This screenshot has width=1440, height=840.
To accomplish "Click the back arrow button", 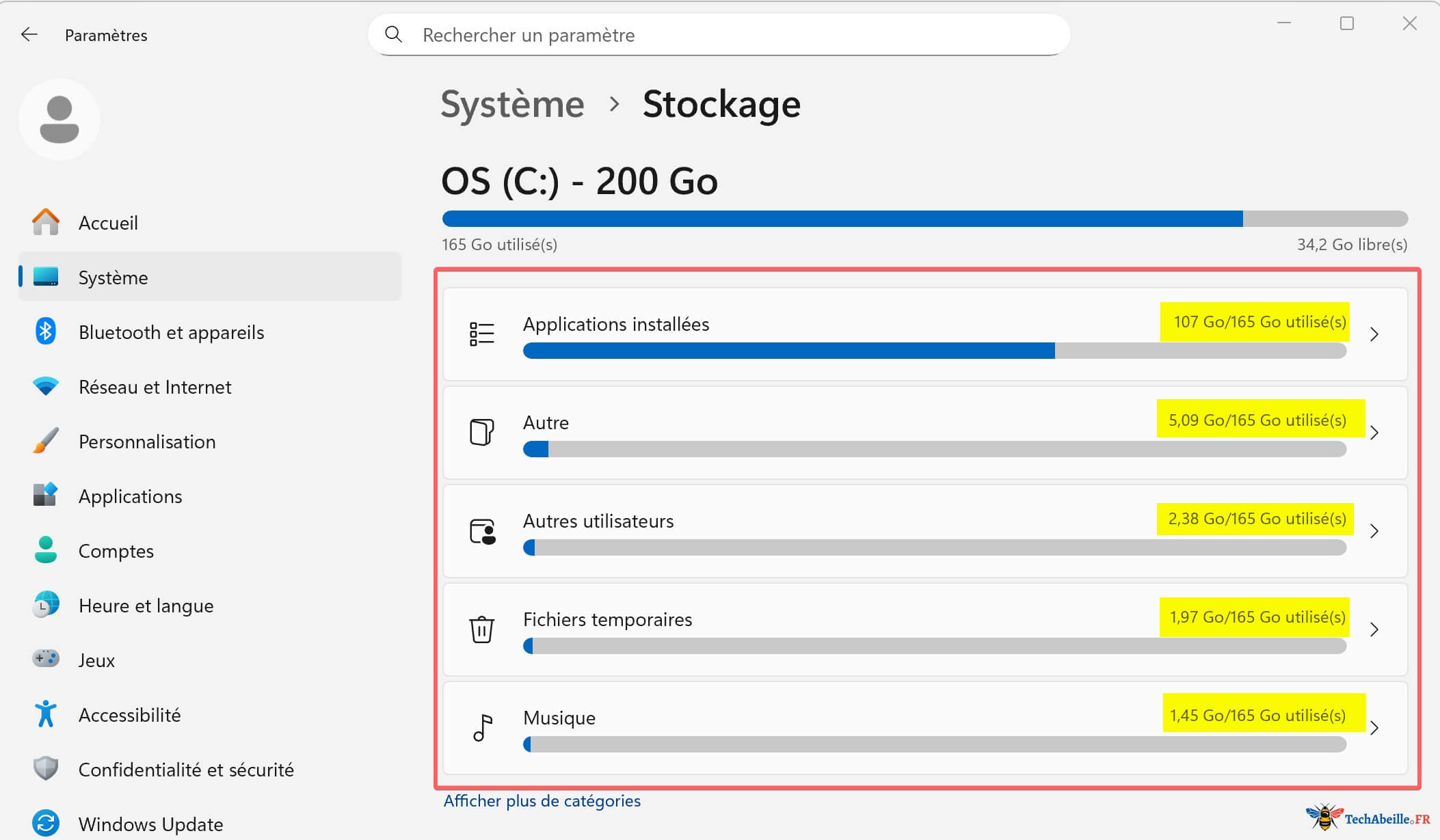I will click(x=29, y=34).
